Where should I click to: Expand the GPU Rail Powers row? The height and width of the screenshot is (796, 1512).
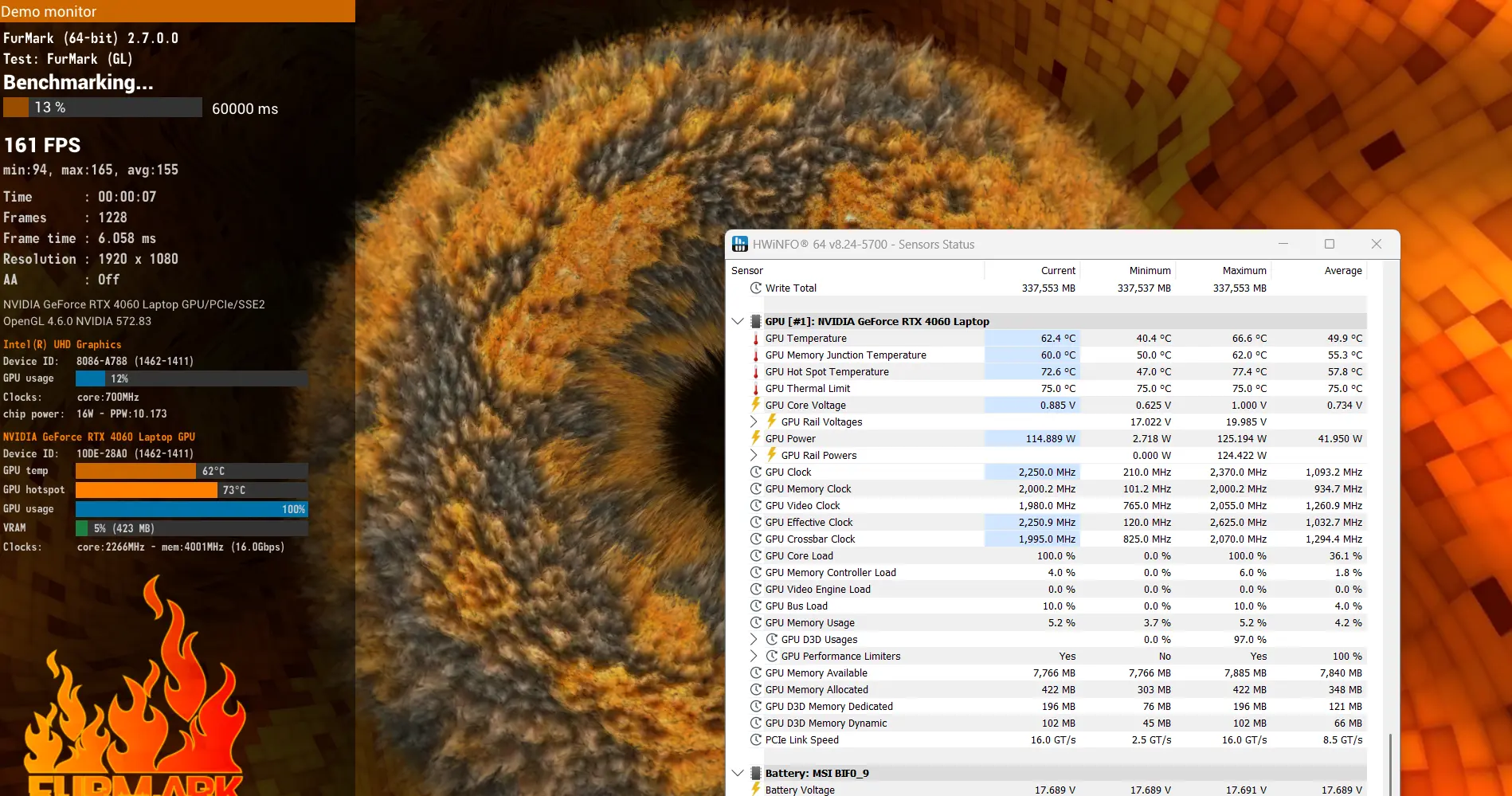[x=754, y=455]
